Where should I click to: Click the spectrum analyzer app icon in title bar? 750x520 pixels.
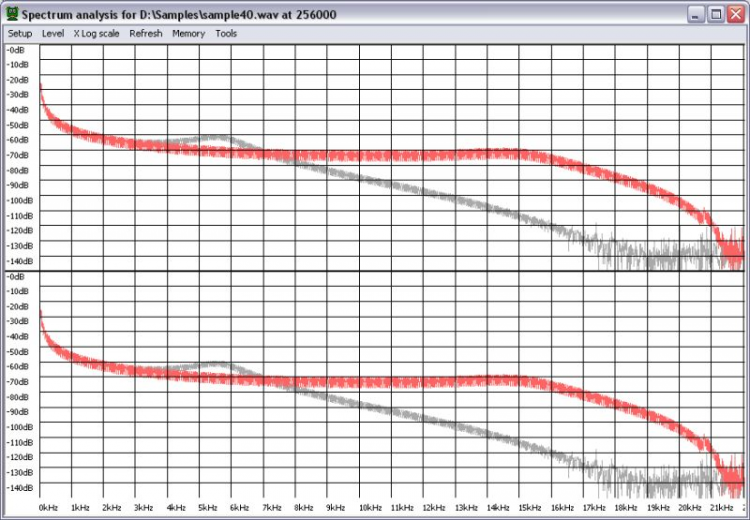11,15
